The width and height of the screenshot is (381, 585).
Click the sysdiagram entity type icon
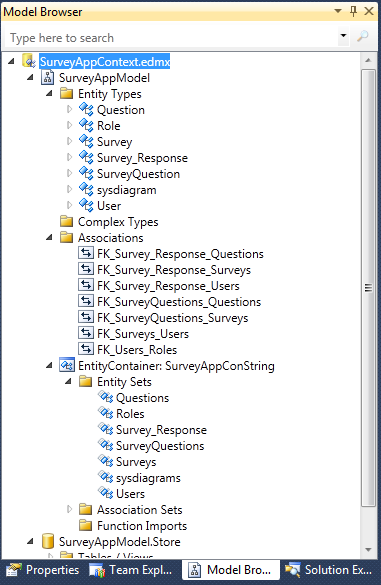86,190
